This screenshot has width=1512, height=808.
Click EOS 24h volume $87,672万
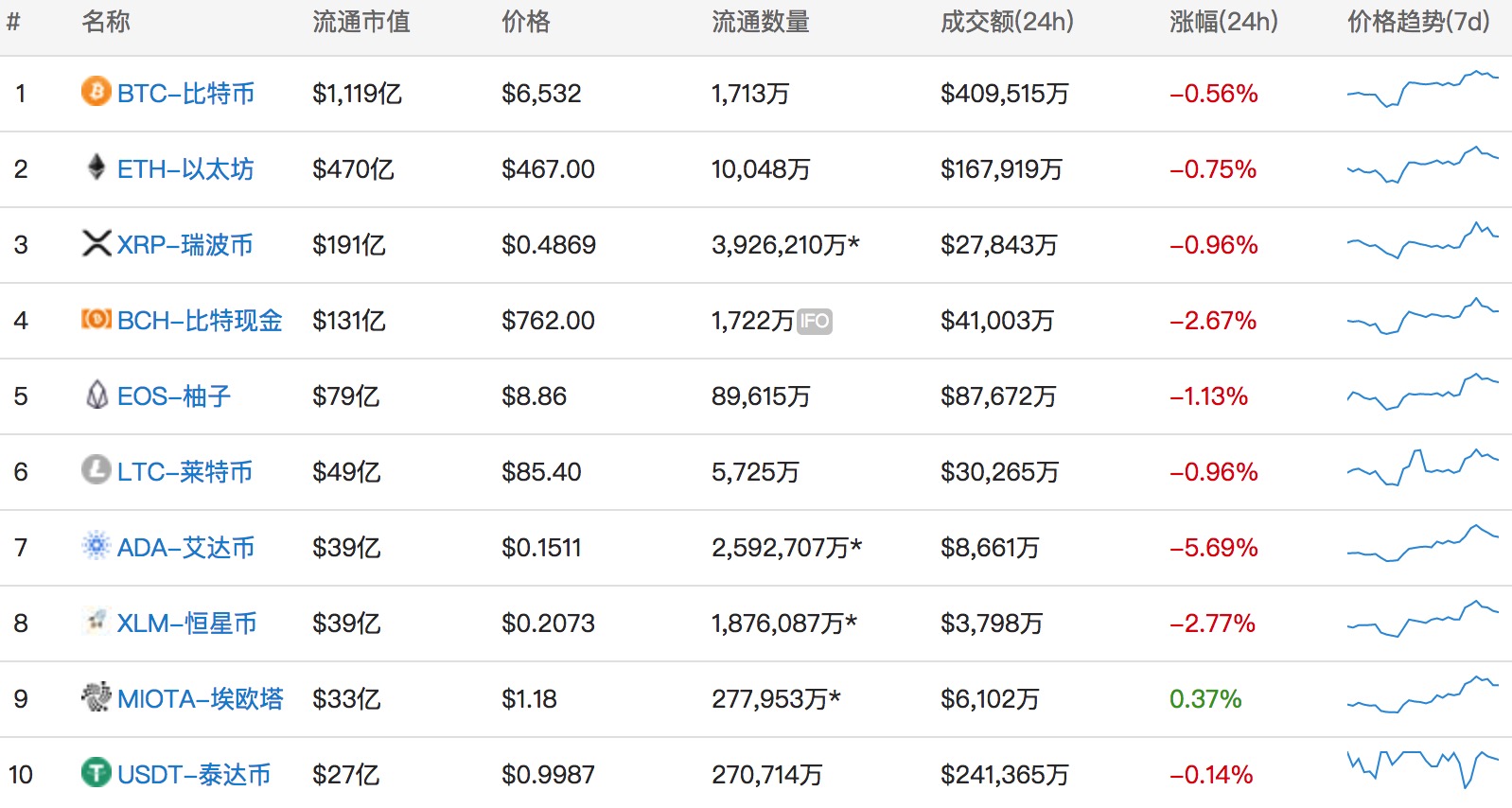[998, 396]
